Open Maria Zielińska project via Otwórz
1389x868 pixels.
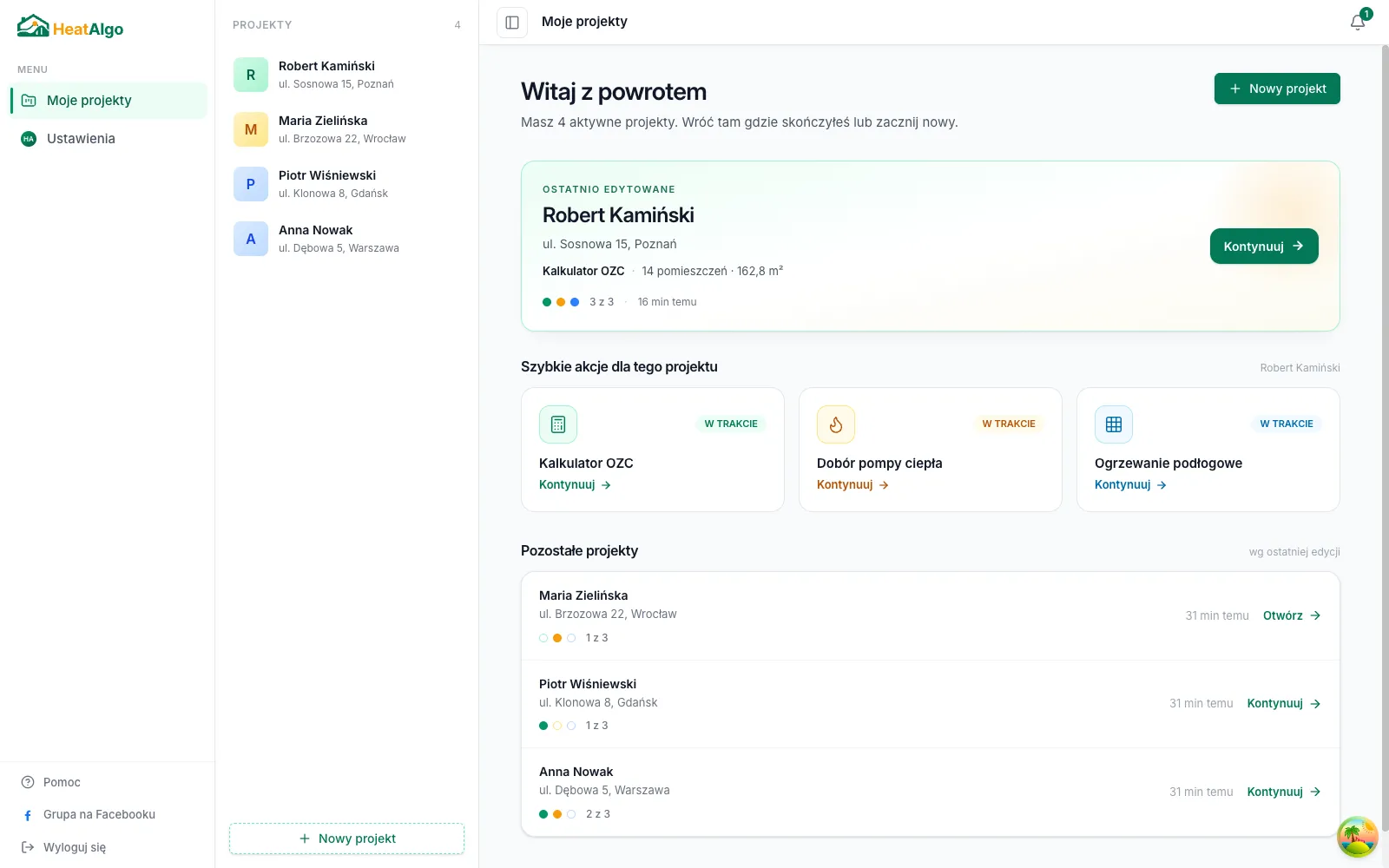tap(1292, 615)
